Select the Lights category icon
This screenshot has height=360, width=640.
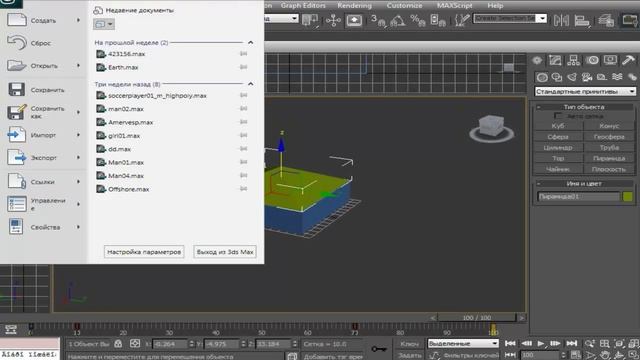572,77
